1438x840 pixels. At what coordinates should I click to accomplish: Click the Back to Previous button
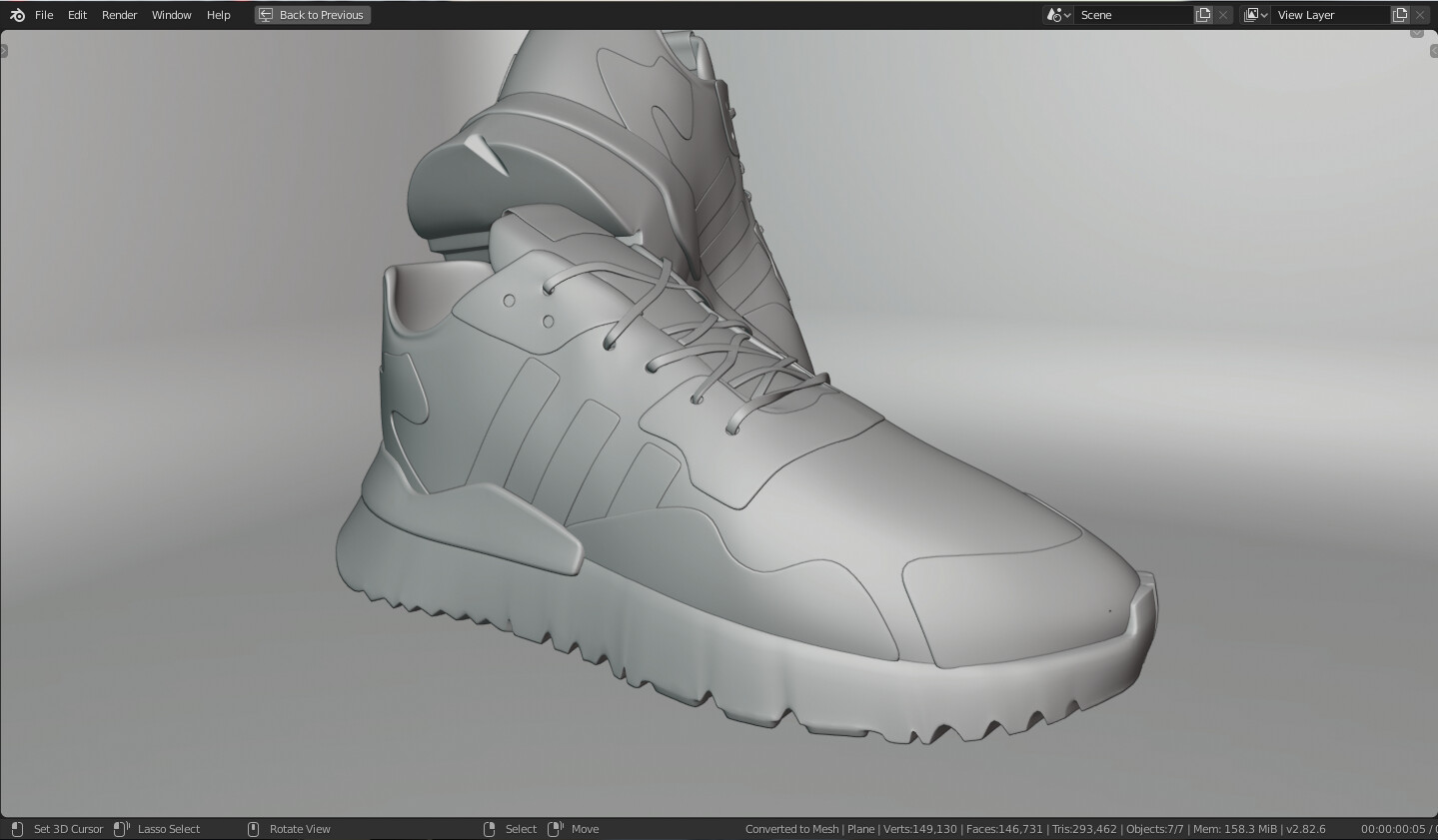[313, 15]
